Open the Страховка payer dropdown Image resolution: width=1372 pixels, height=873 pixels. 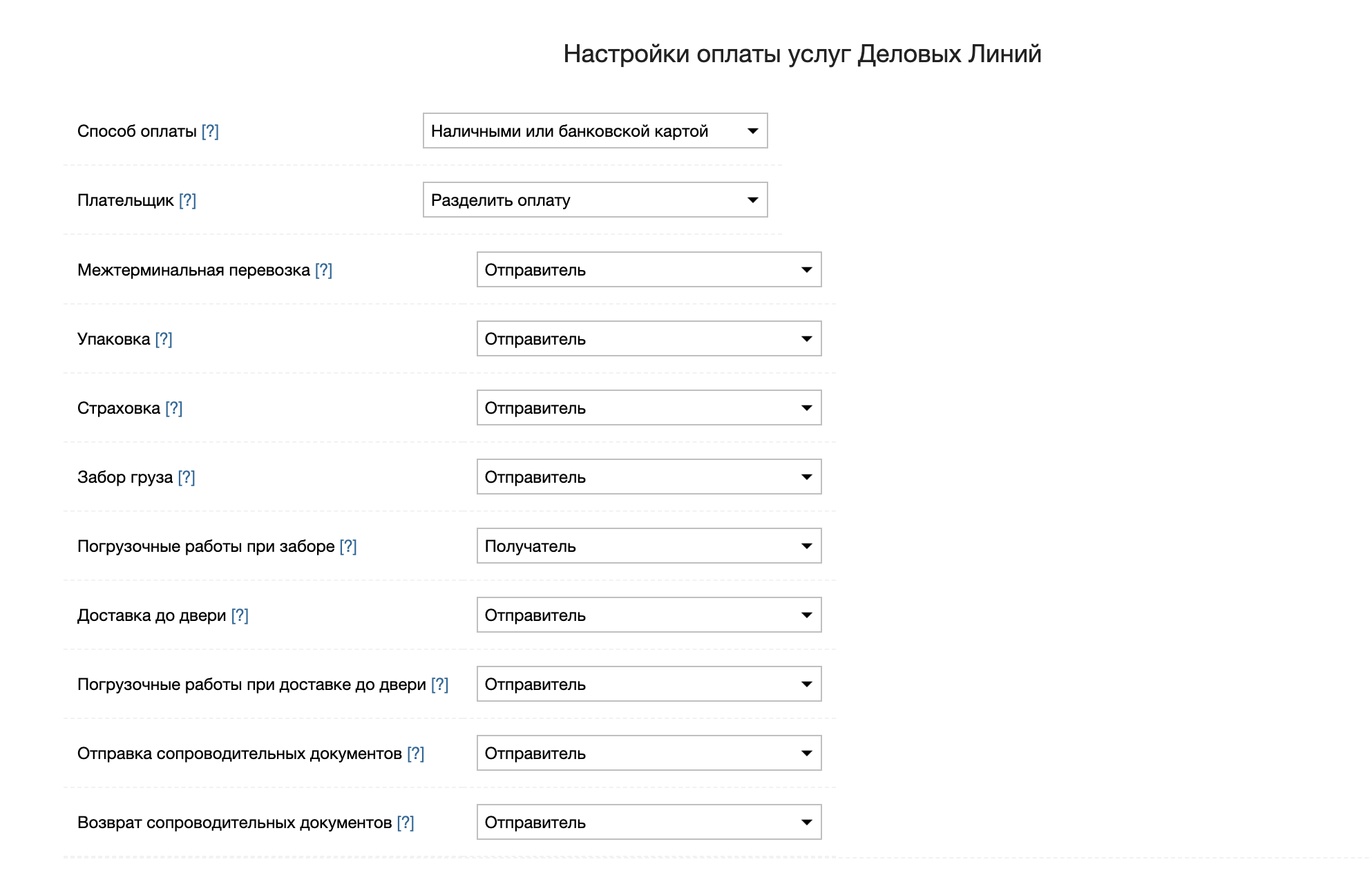point(649,408)
